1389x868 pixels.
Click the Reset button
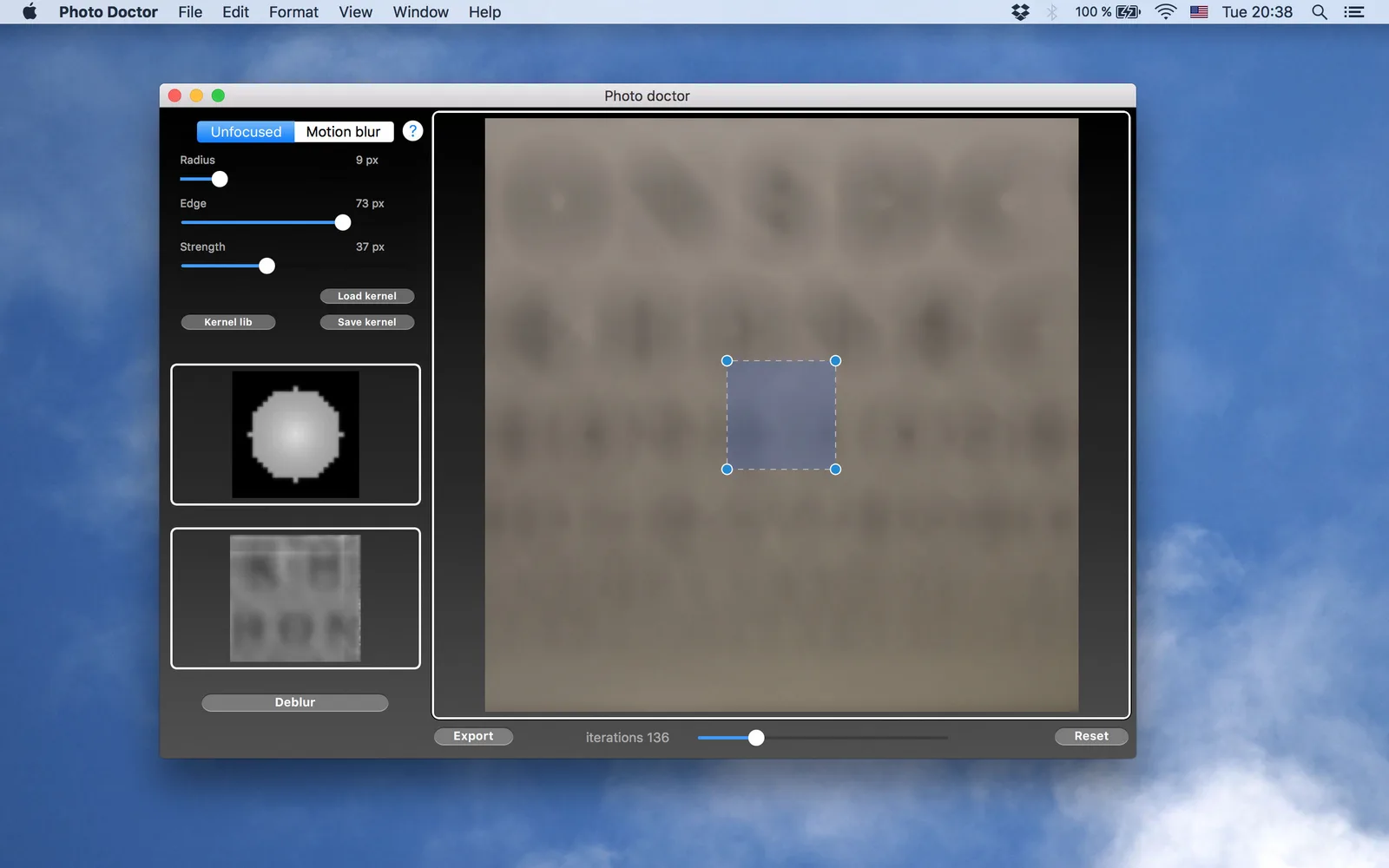click(1091, 736)
